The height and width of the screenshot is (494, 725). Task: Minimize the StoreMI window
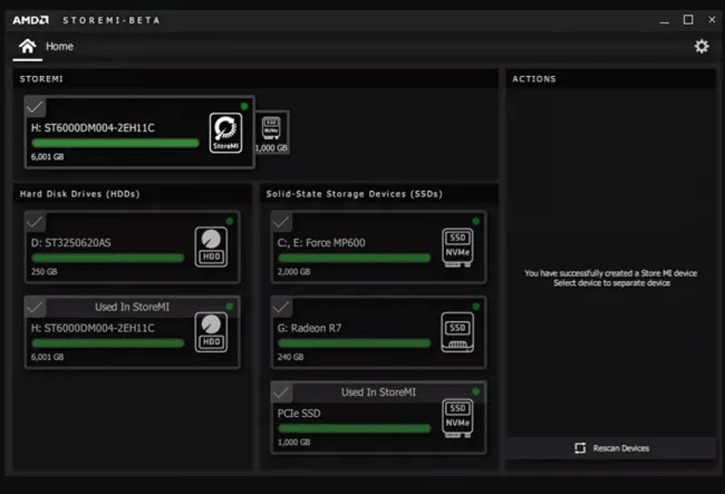click(664, 20)
